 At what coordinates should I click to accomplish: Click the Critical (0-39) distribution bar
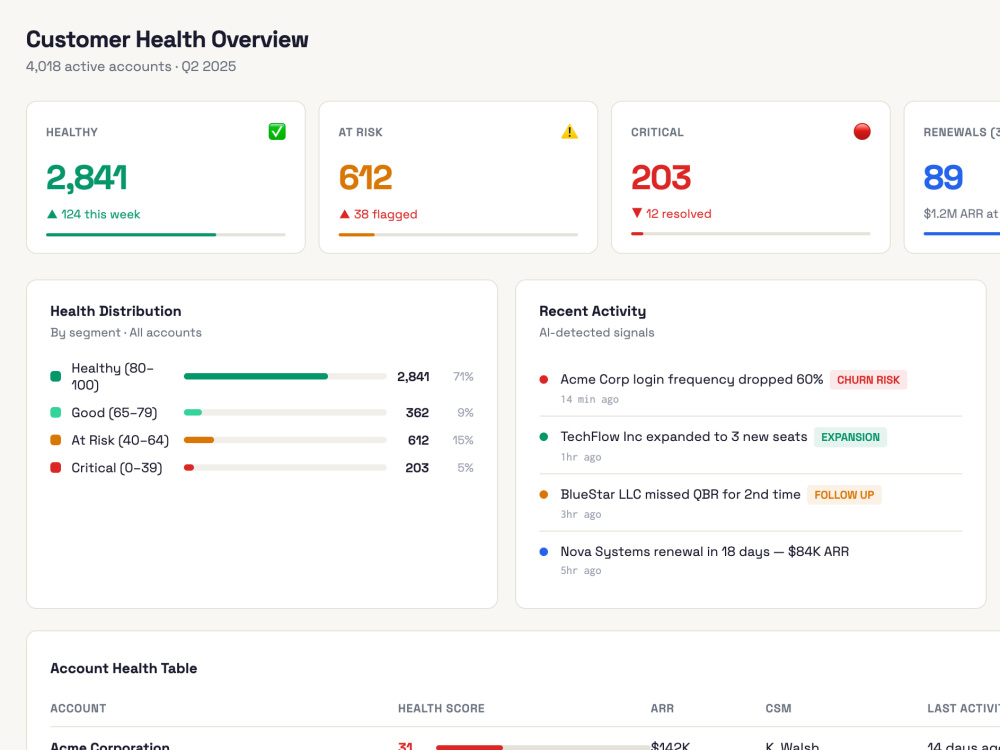click(285, 467)
